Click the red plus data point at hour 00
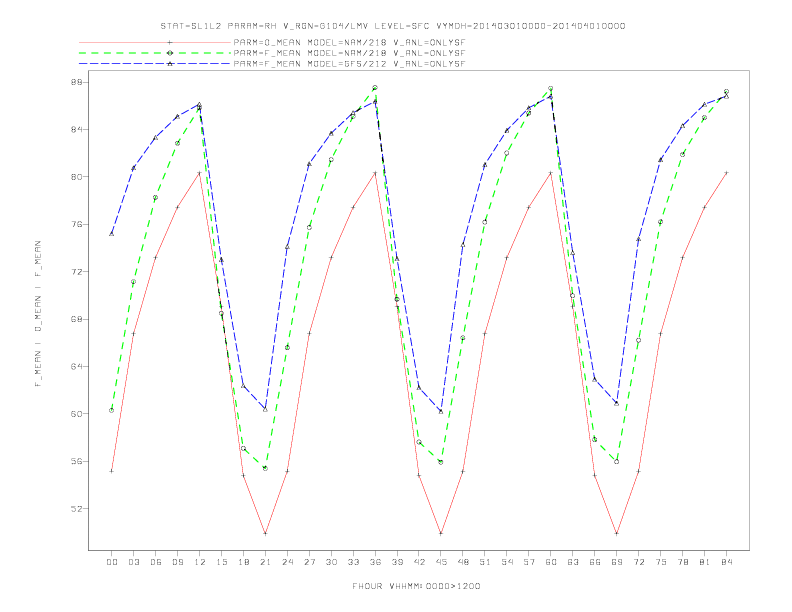Viewport: 792px width, 612px height. pos(112,471)
